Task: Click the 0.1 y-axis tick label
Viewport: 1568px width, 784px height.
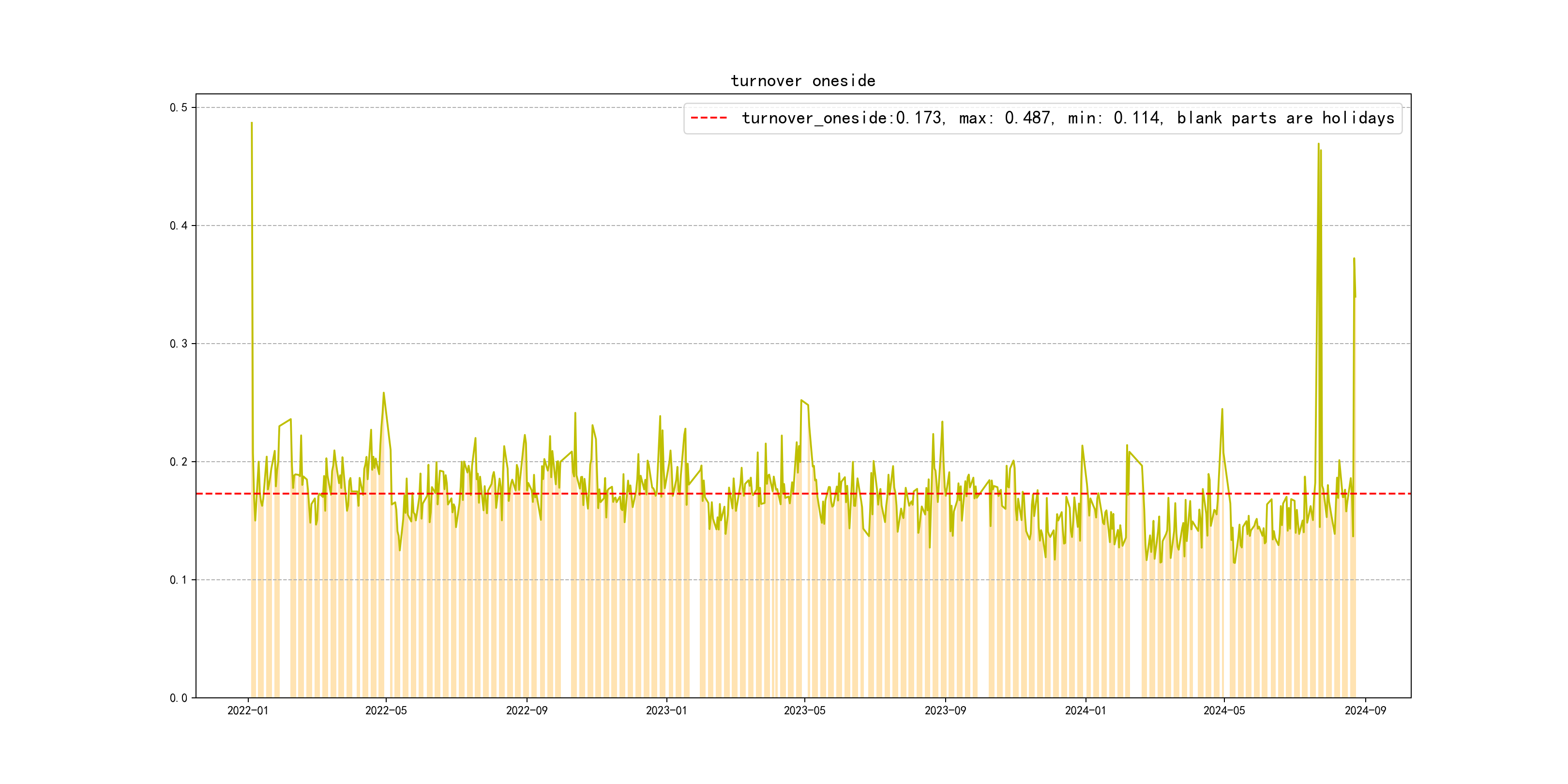Action: [x=179, y=580]
